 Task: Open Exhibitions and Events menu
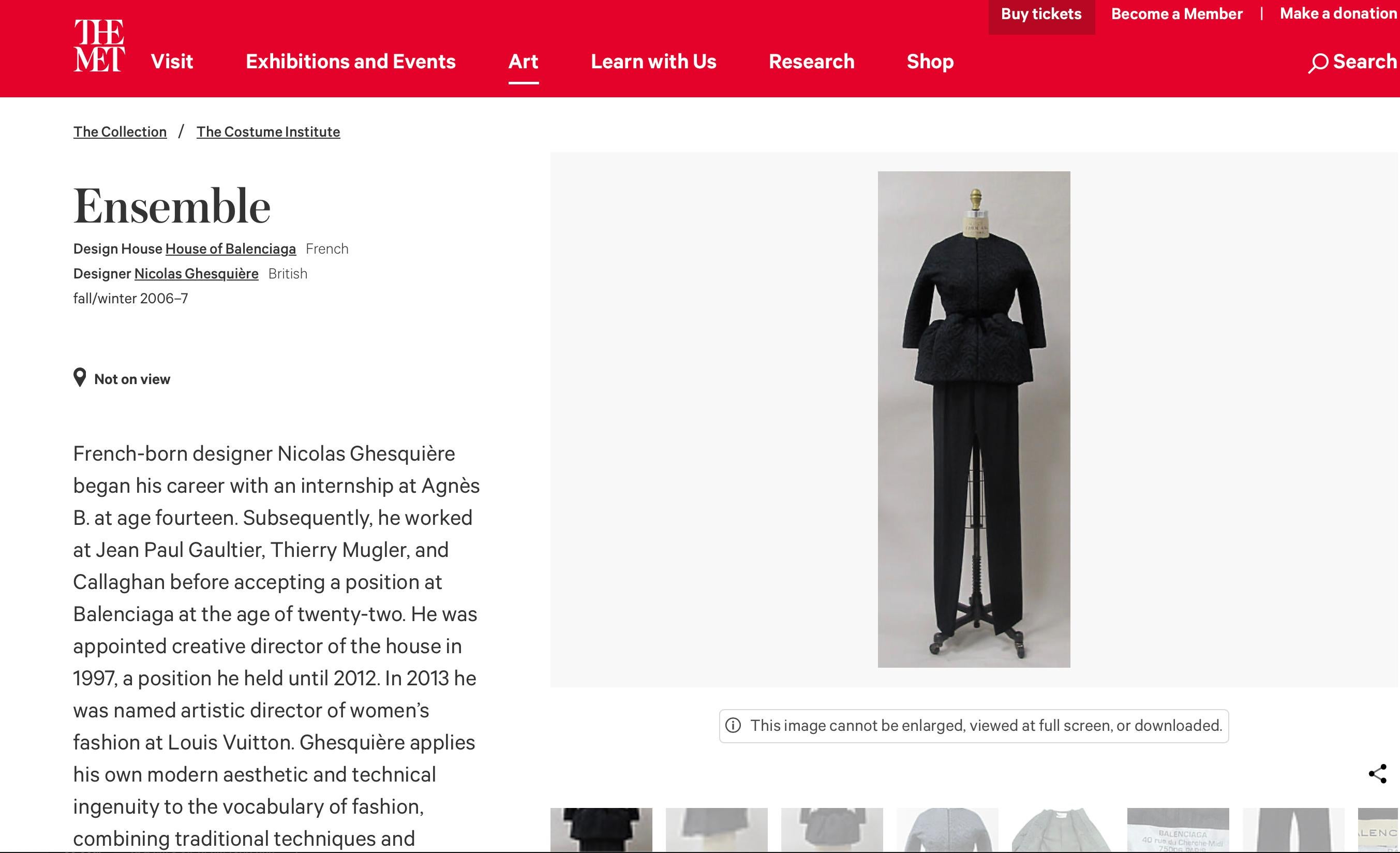tap(351, 62)
